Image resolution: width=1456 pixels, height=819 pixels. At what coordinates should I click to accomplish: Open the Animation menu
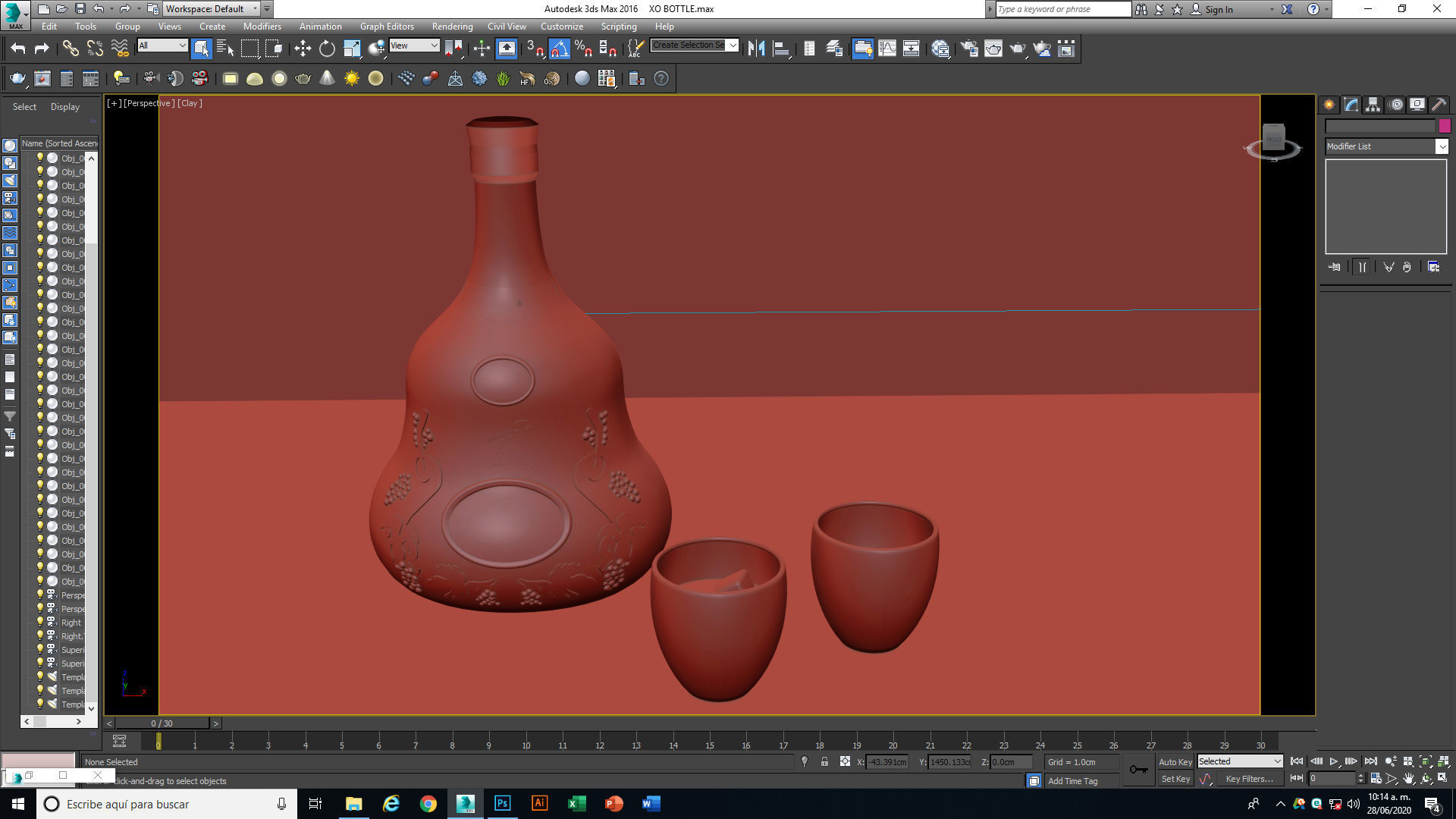pyautogui.click(x=320, y=26)
